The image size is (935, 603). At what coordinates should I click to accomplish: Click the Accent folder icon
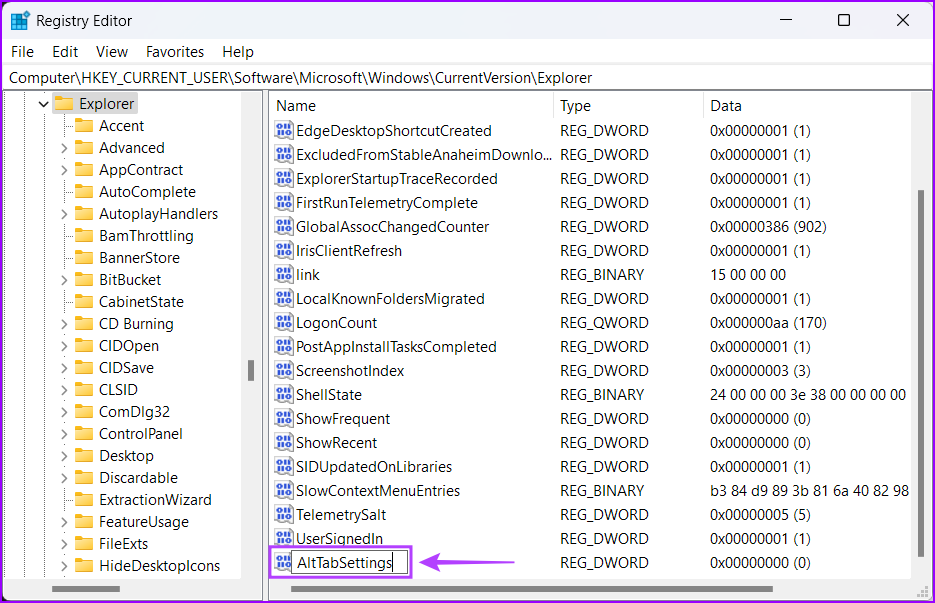click(x=84, y=126)
